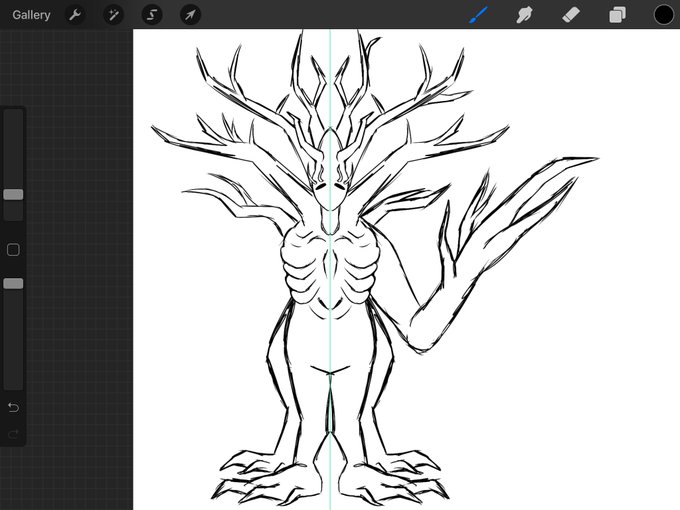Select the Eraser tool
Image resolution: width=680 pixels, height=510 pixels.
click(571, 15)
